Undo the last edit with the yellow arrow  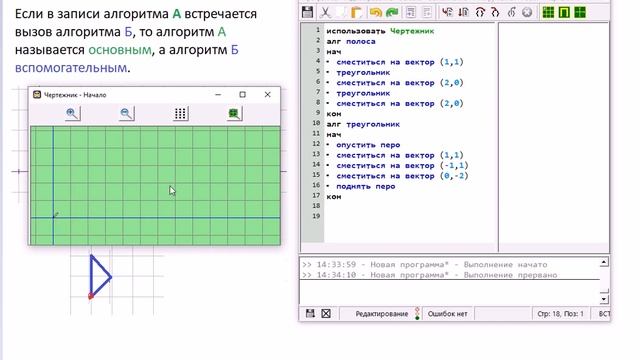pos(375,12)
